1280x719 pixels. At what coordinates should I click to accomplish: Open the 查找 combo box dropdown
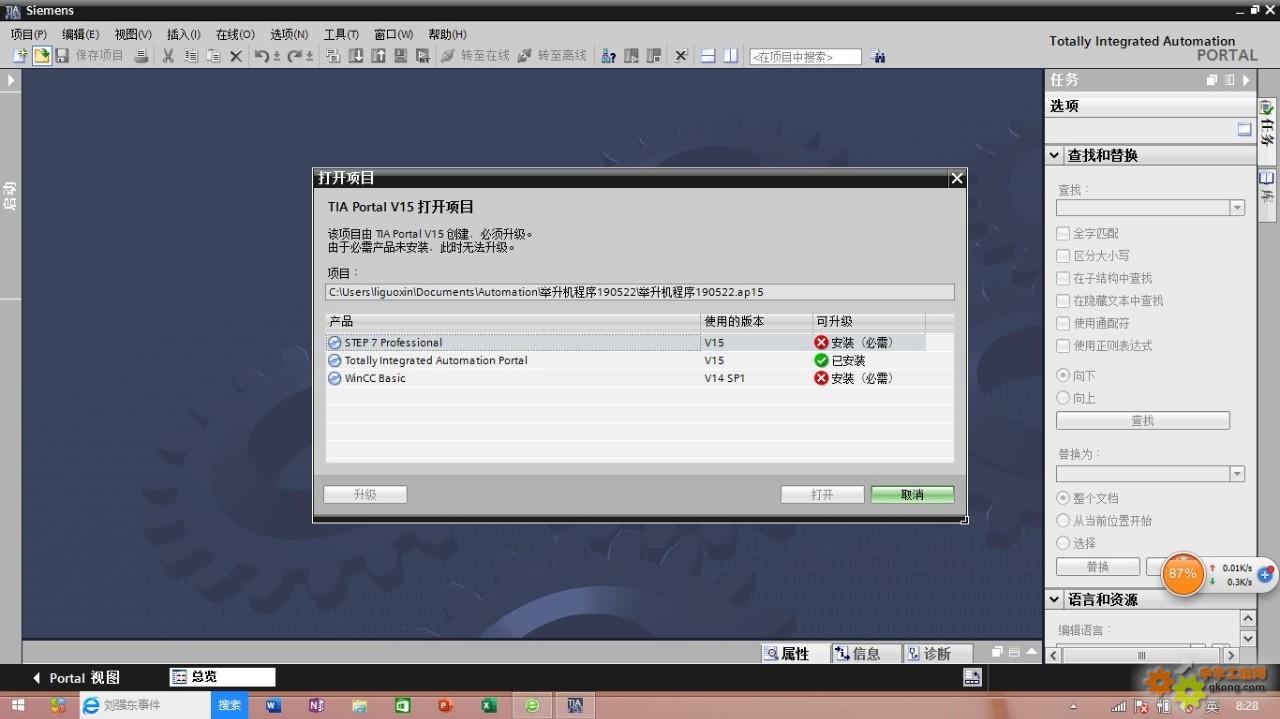(x=1237, y=208)
